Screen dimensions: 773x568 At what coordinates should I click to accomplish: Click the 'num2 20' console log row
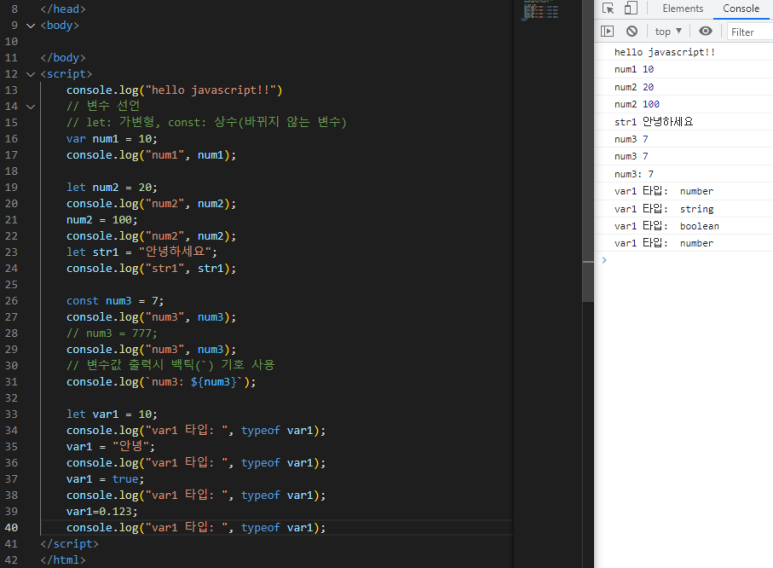[x=683, y=87]
